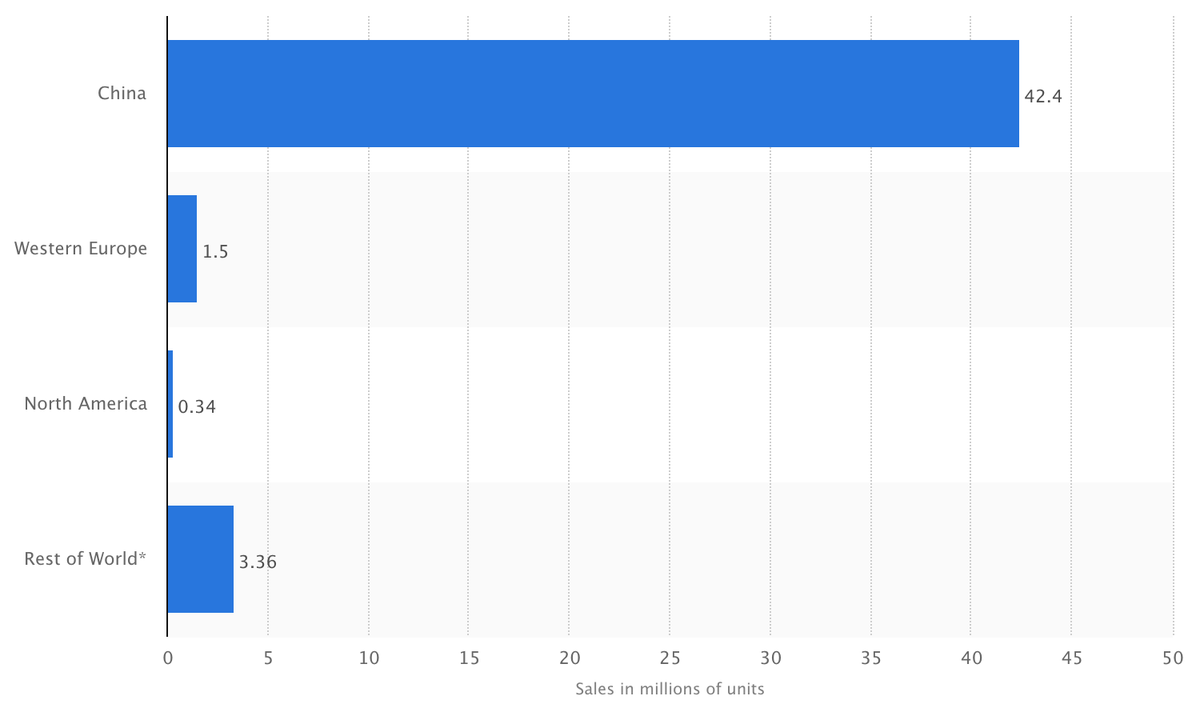Click the 50 tick mark label
This screenshot has height=704, width=1200.
pos(1172,658)
